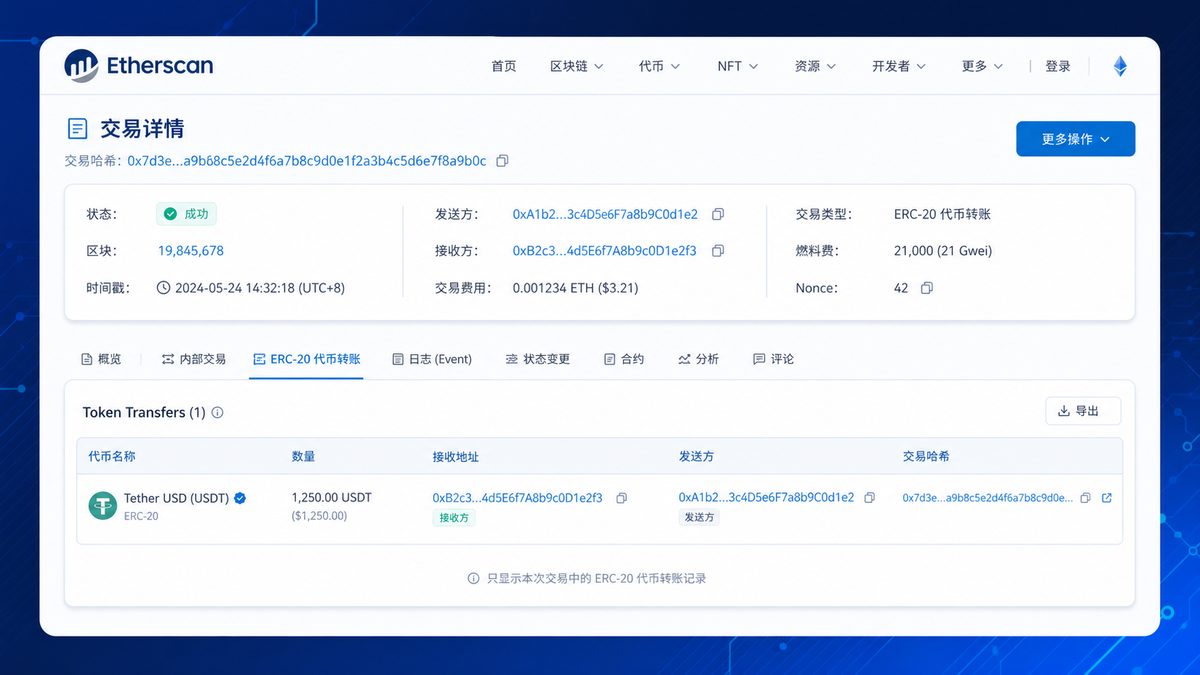Copy the sender address 0xA1b2 in summary
Viewport: 1200px width, 675px height.
click(717, 214)
